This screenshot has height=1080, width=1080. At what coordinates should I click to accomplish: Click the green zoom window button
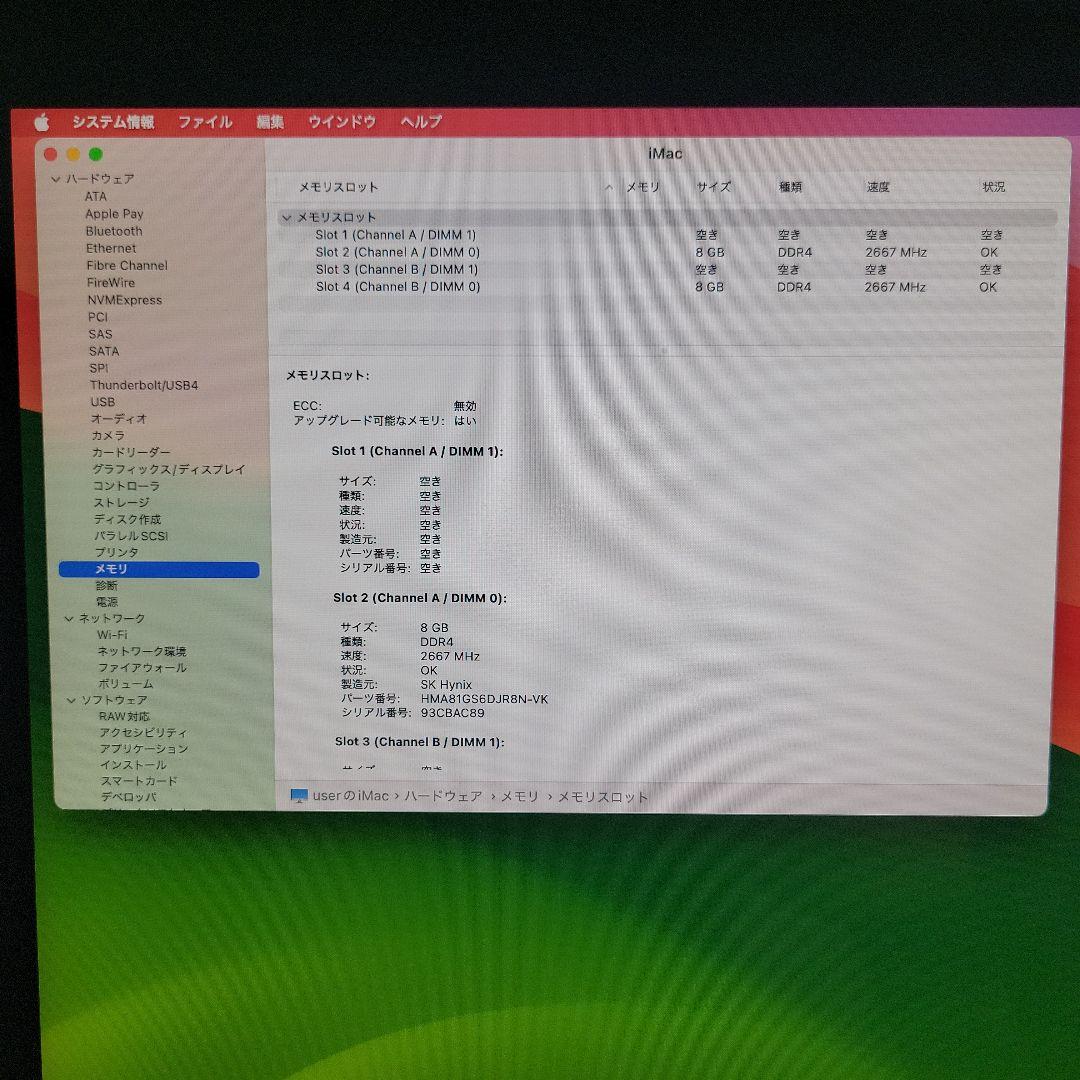click(x=96, y=154)
